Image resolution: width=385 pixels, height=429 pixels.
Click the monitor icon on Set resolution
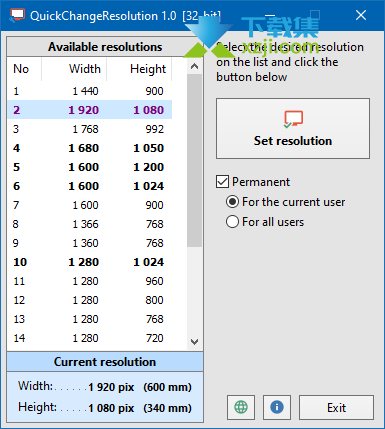(x=293, y=119)
